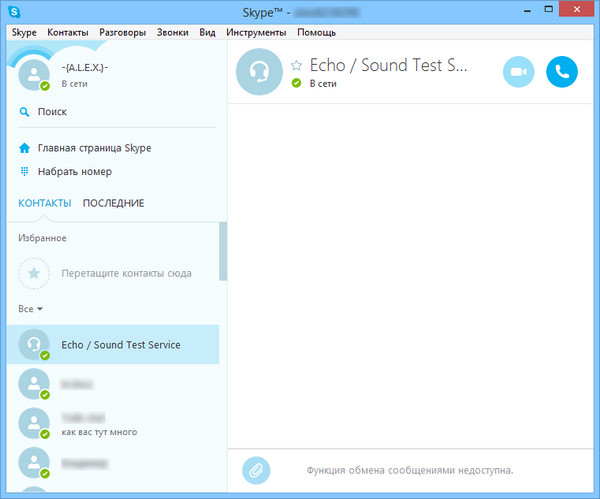Open the Звонки menu
This screenshot has width=600, height=499.
point(172,32)
